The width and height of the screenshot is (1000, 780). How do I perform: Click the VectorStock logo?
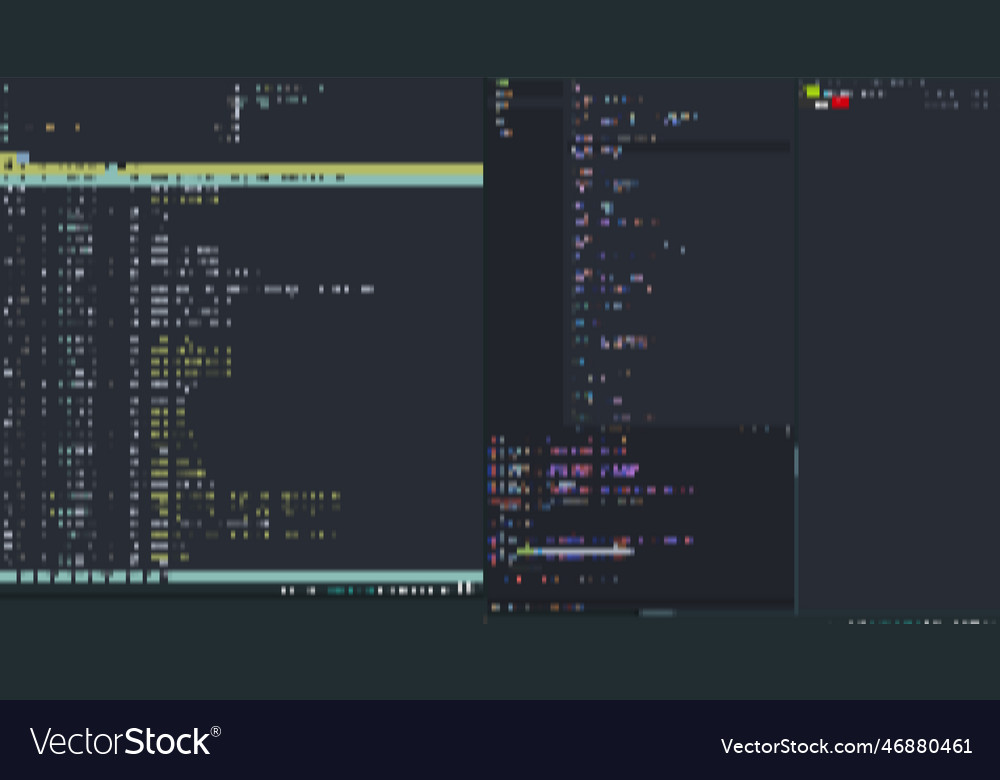125,742
